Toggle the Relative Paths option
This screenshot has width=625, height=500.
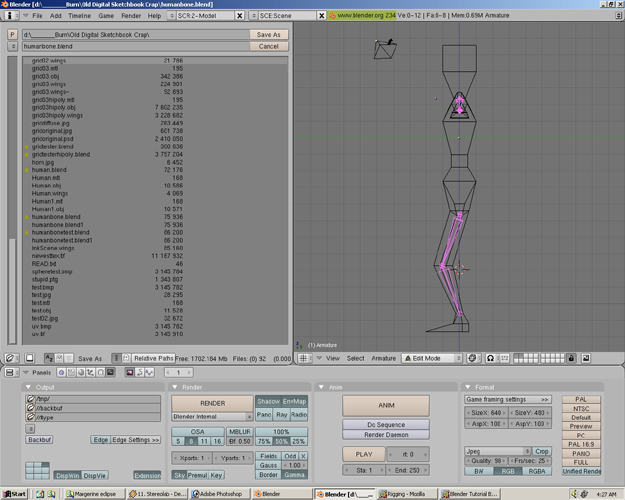click(x=153, y=358)
